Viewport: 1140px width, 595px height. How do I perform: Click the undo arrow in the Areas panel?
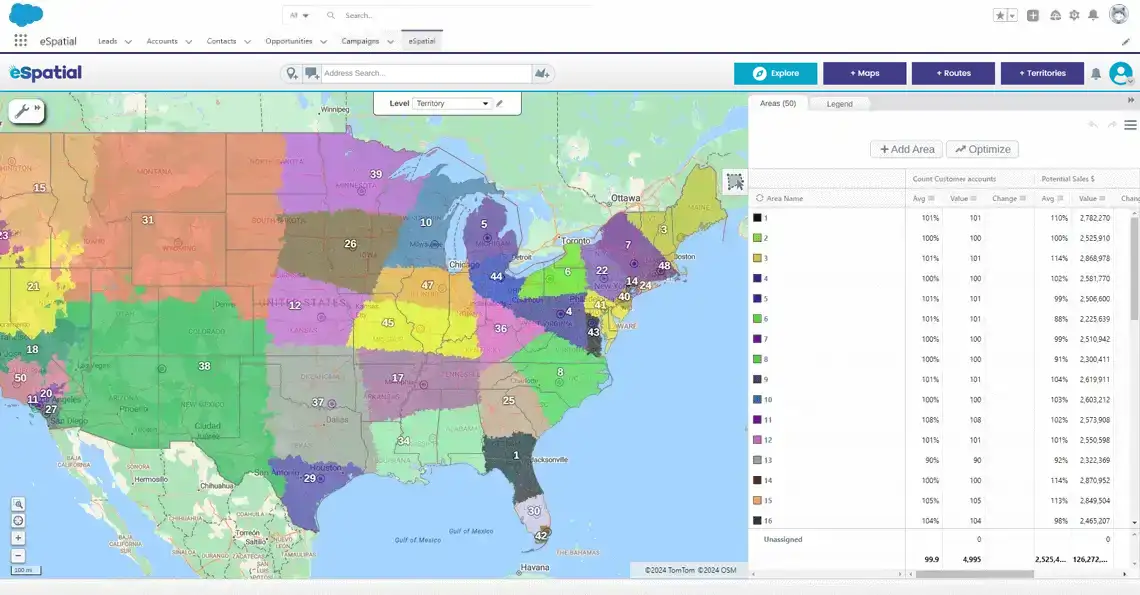(1092, 124)
